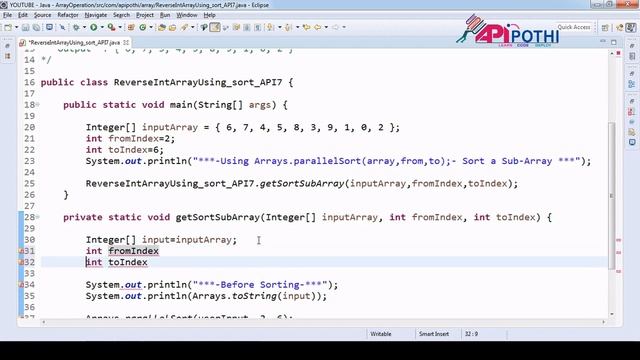Click the Search flashlight toolbar icon

(184, 27)
